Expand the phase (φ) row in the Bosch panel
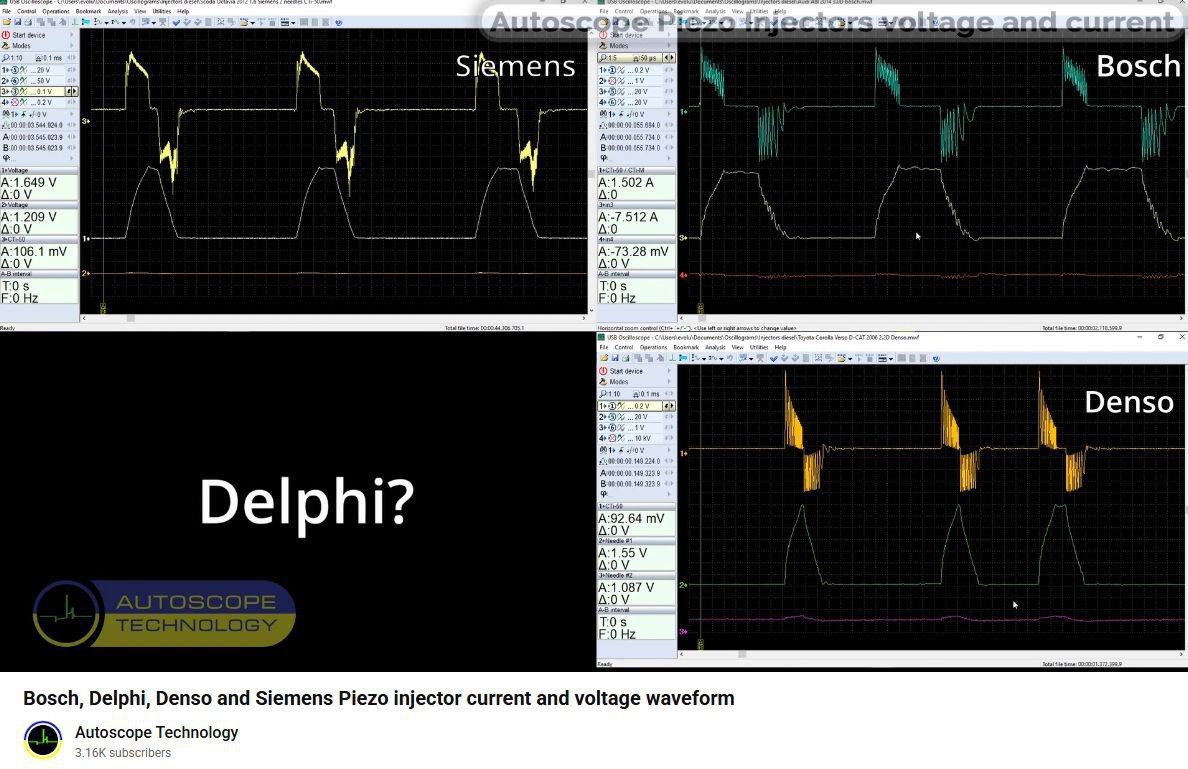The image size is (1188, 769). (x=670, y=158)
